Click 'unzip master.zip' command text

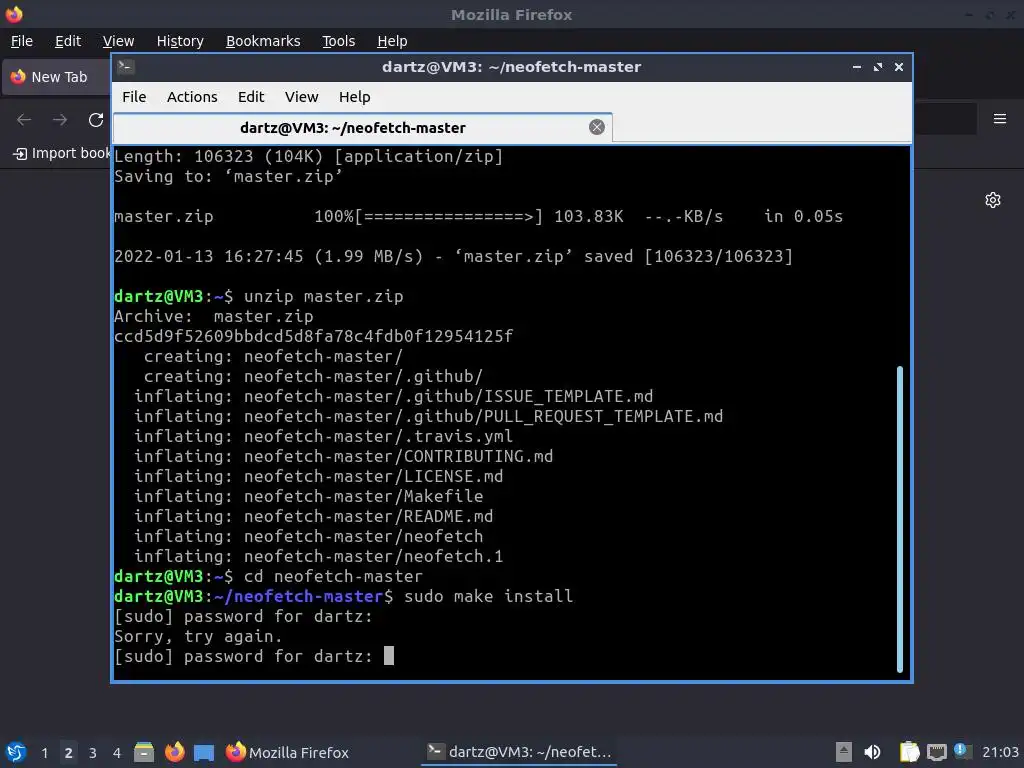(x=323, y=296)
